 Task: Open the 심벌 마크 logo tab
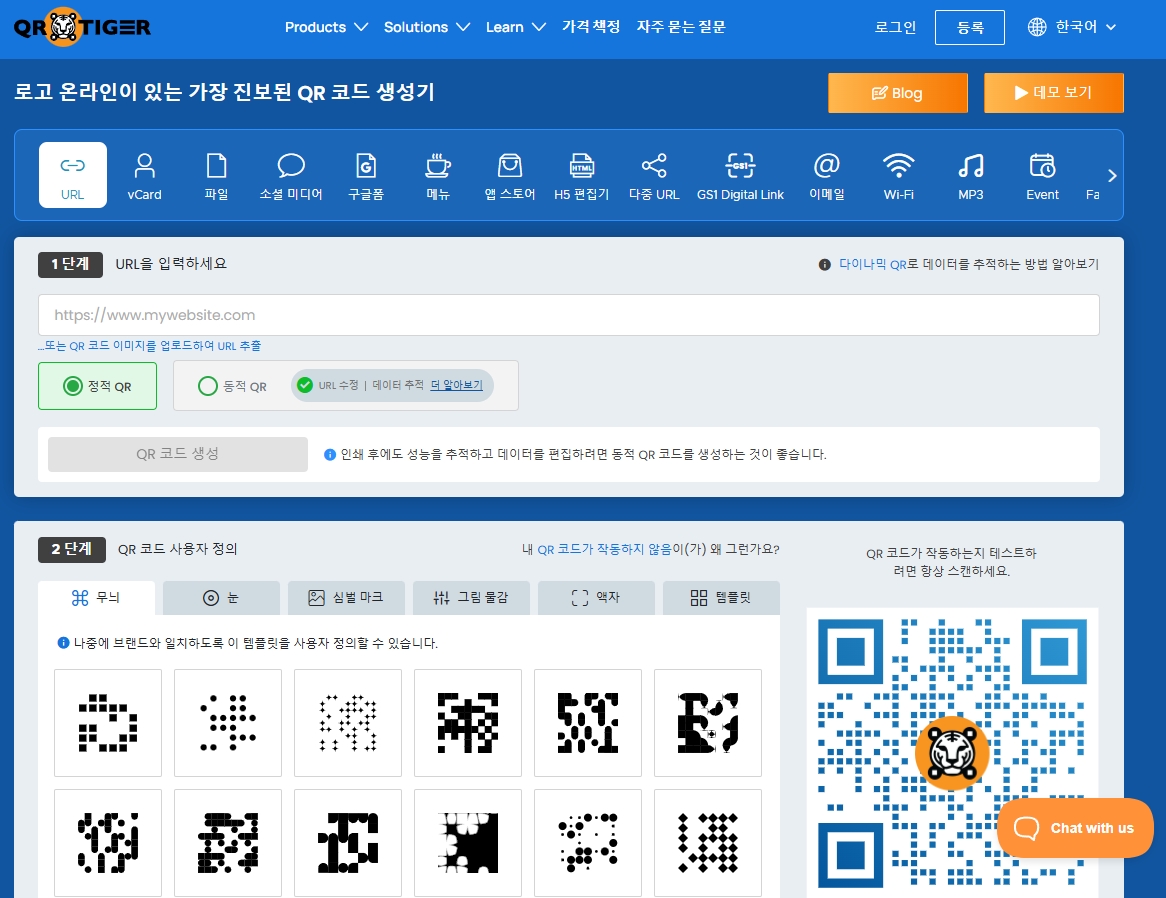346,598
